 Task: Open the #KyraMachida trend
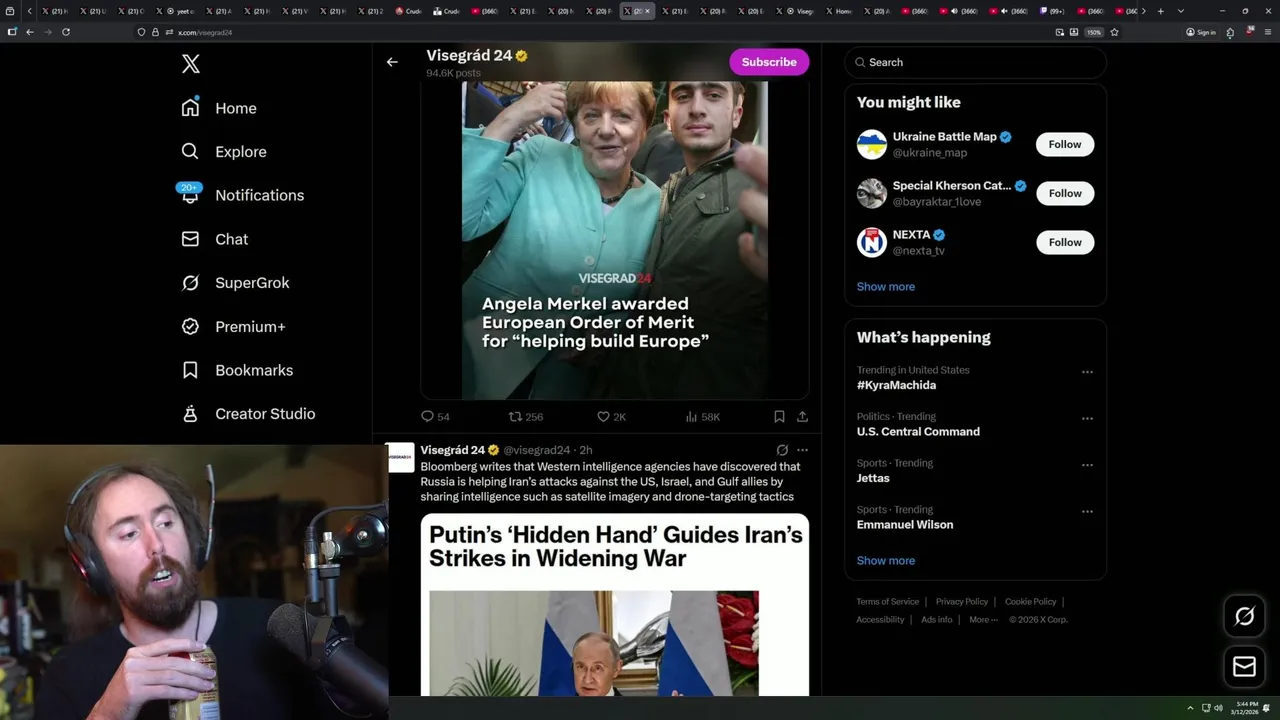[x=896, y=385]
